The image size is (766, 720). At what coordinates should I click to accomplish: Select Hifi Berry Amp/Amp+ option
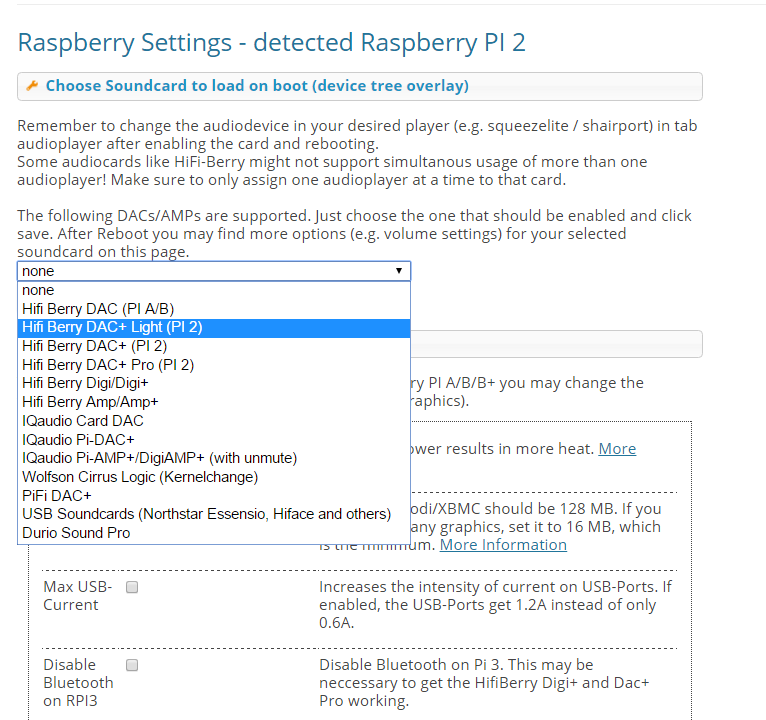pos(214,402)
